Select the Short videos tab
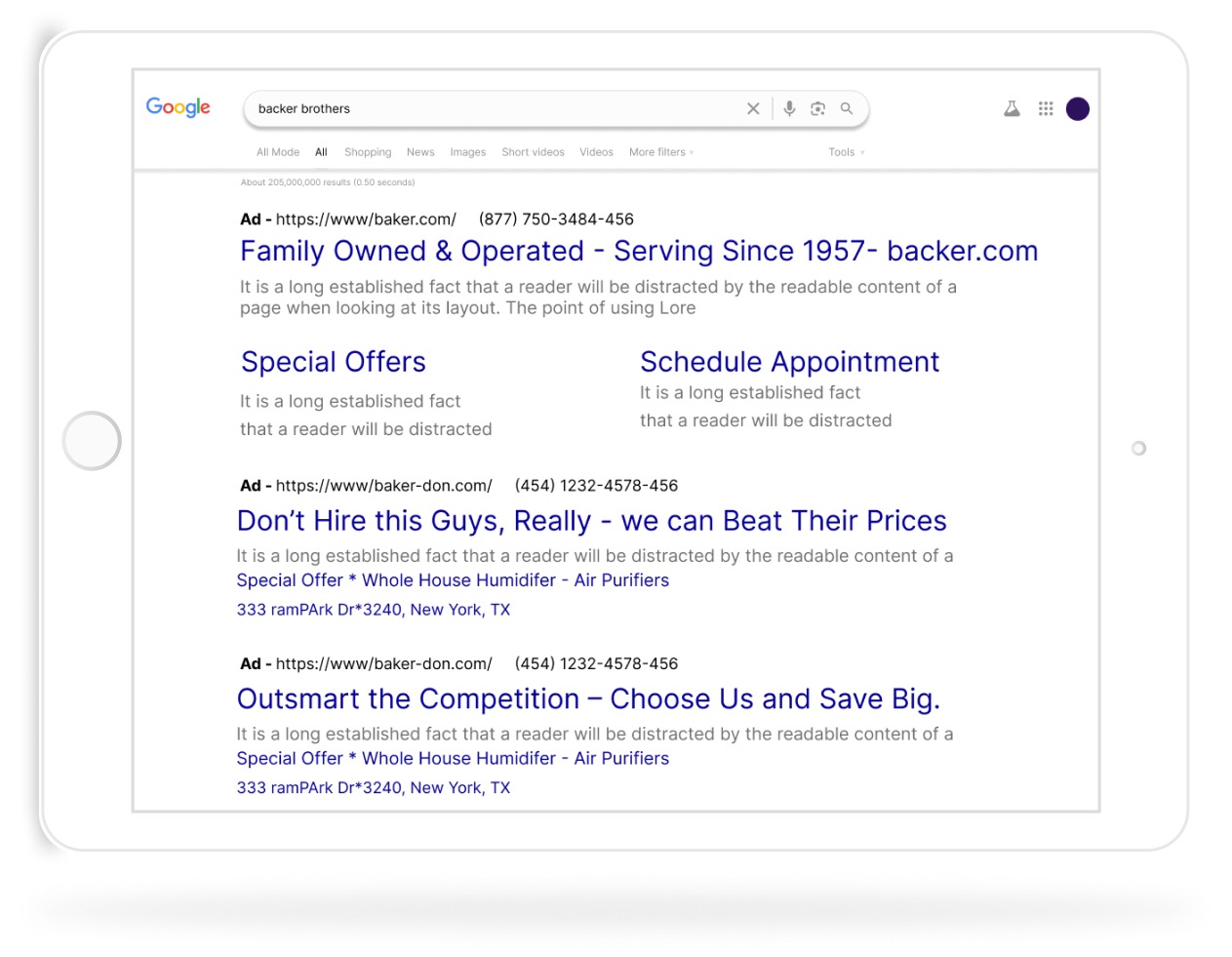Viewport: 1232px width, 957px height. click(533, 152)
